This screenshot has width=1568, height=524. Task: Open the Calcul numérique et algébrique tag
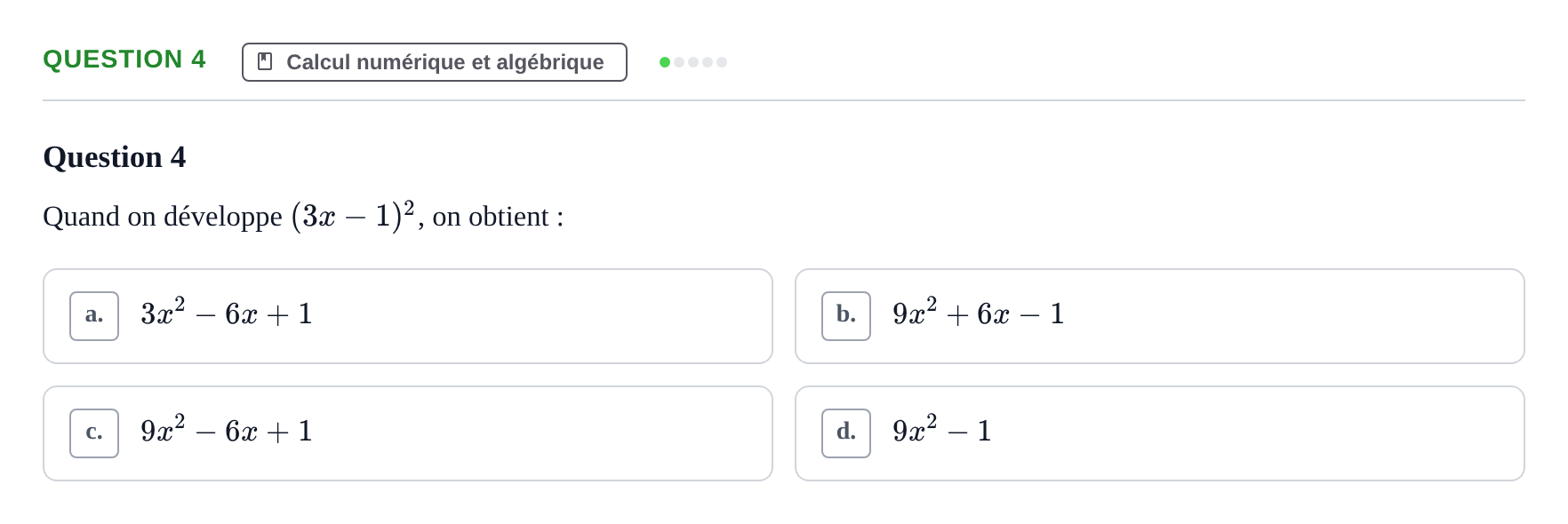(435, 62)
